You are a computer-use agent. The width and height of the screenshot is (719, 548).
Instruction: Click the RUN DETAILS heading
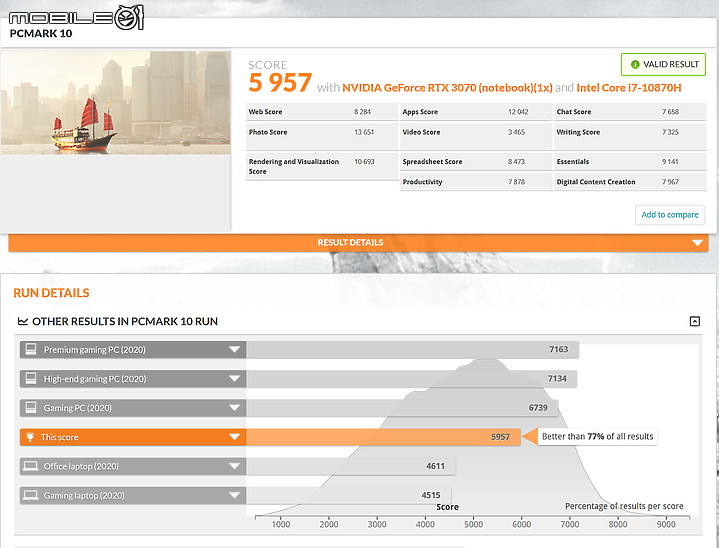(x=51, y=293)
